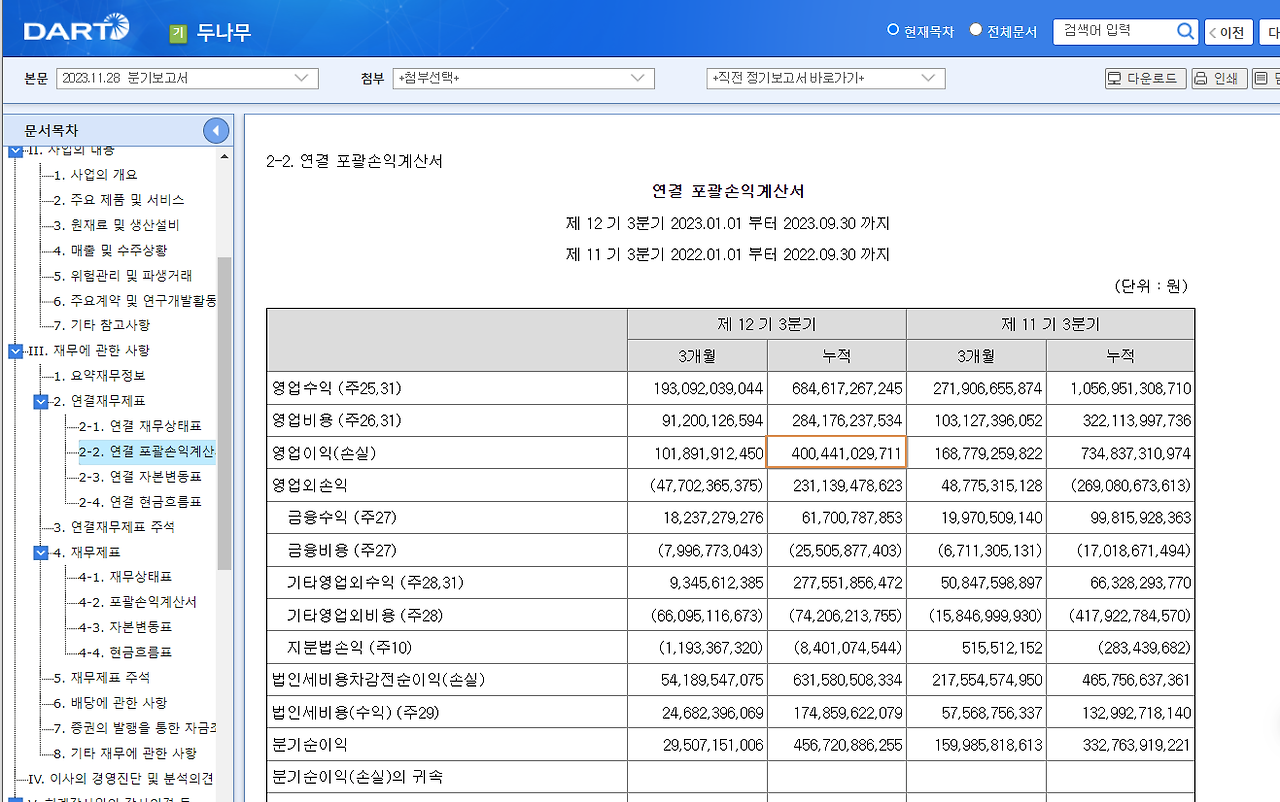Click the green company type badge beside 두나무
1280x802 pixels.
tap(178, 32)
